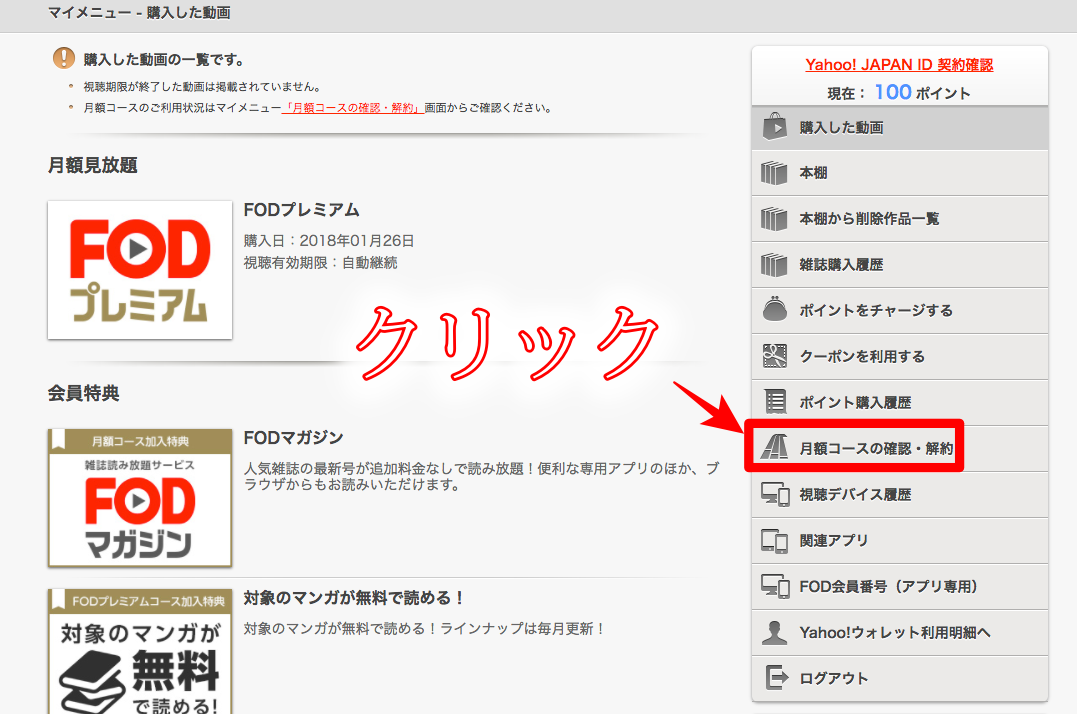Click the devices icon beside 関連アプリ

pyautogui.click(x=775, y=541)
